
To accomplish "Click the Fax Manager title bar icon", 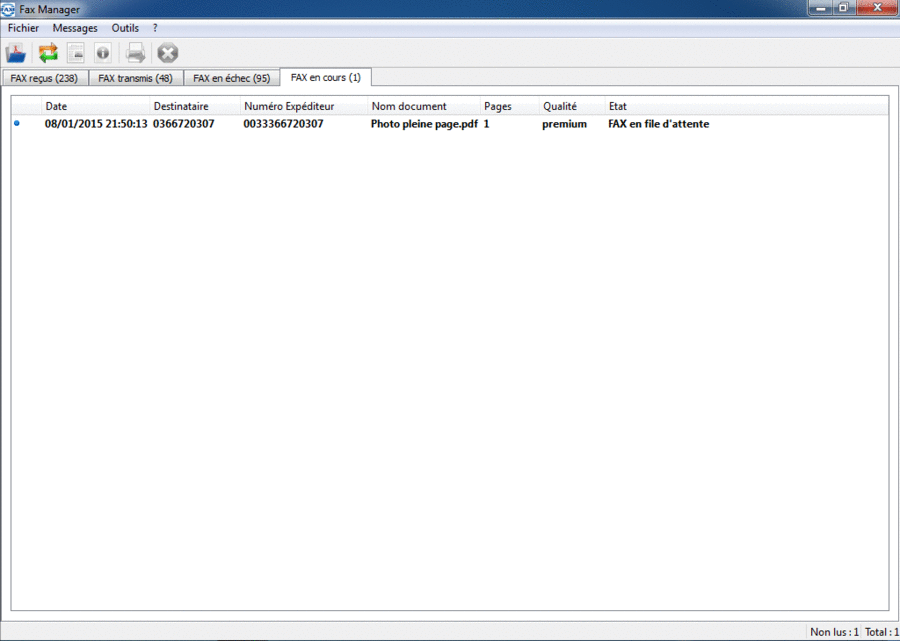I will (9, 9).
